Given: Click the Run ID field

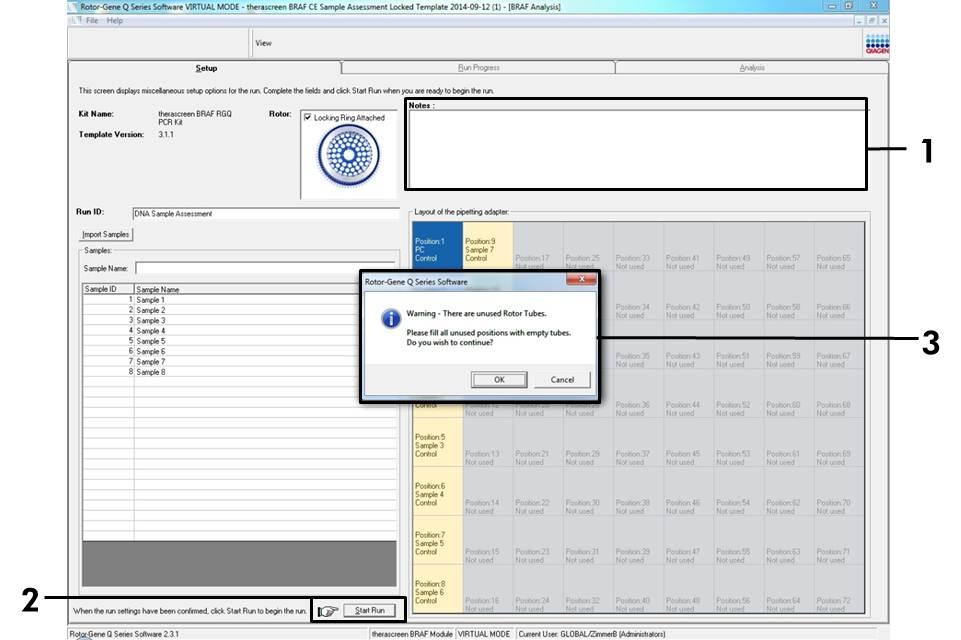Looking at the screenshot, I should [265, 213].
